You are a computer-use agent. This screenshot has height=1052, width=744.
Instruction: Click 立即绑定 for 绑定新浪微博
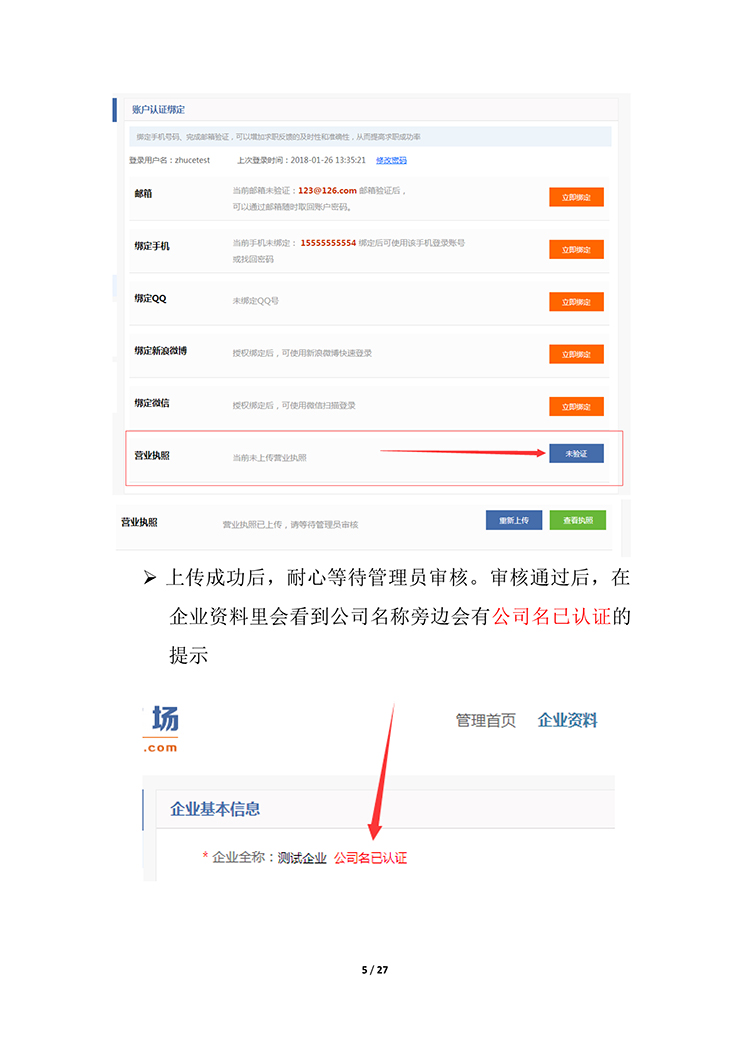click(x=576, y=354)
